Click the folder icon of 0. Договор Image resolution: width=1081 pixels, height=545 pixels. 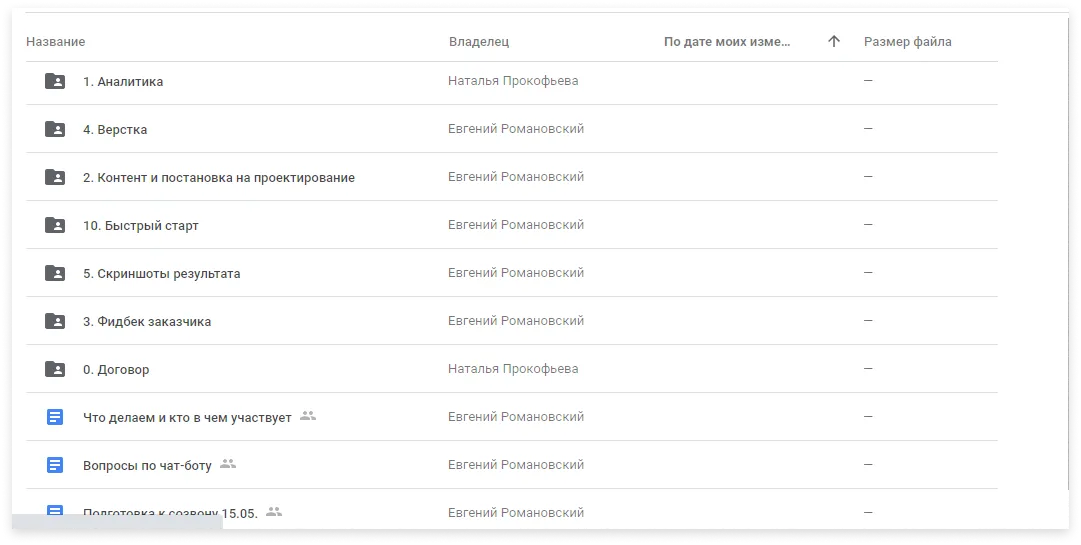tap(54, 369)
